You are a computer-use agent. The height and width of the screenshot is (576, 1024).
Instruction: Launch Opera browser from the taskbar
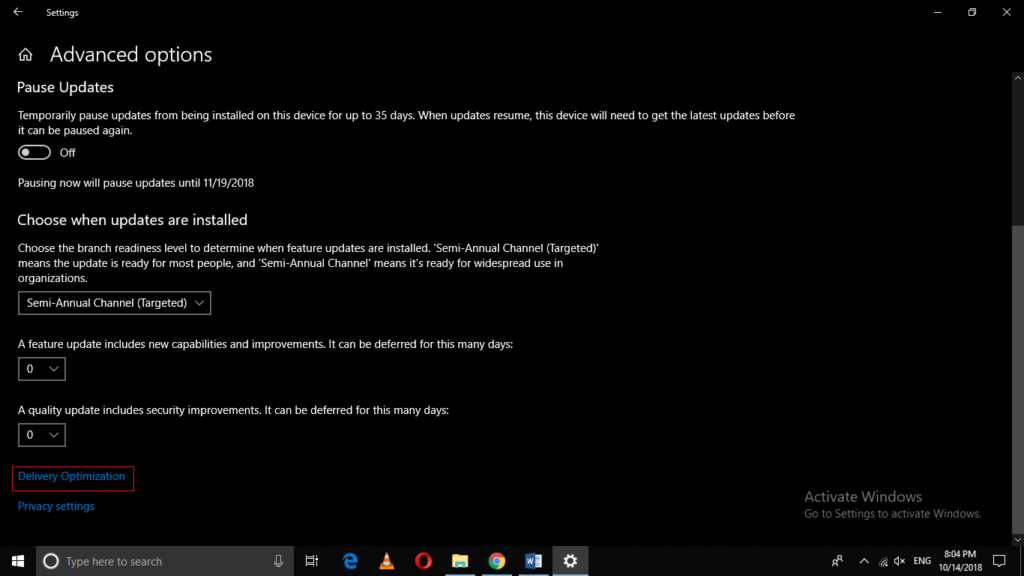(423, 561)
